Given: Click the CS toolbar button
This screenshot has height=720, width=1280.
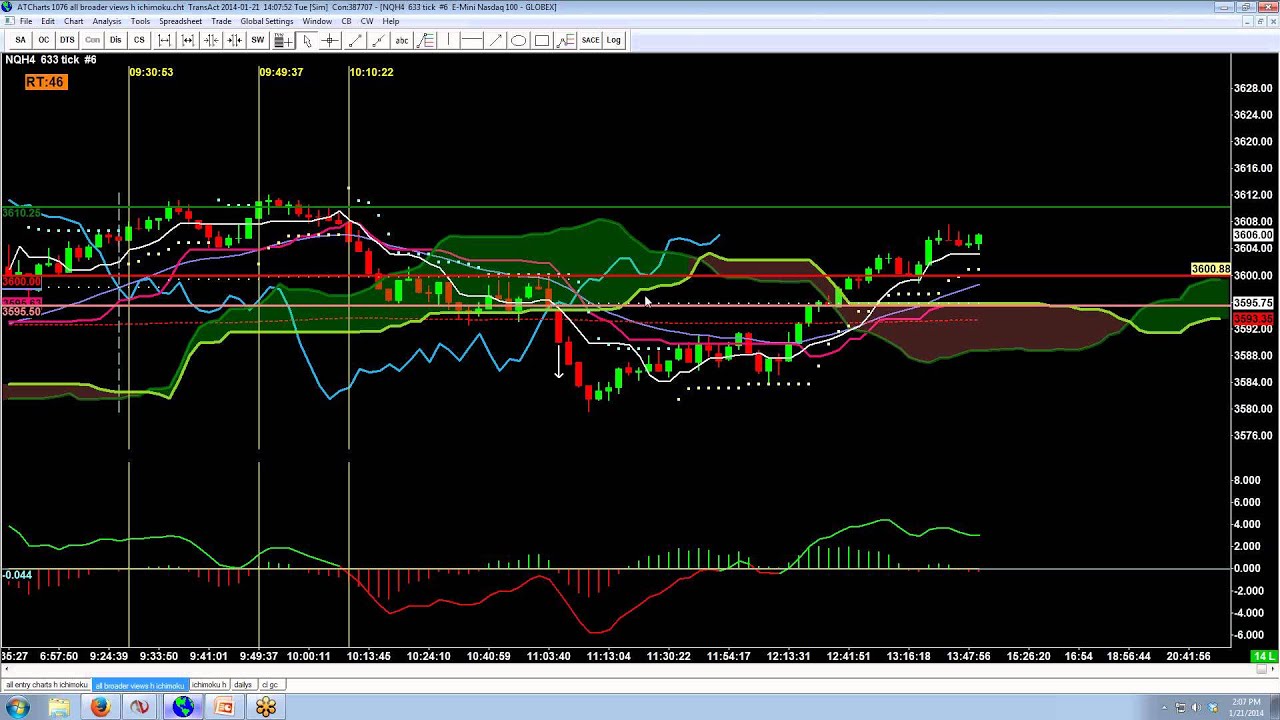Looking at the screenshot, I should coord(139,40).
